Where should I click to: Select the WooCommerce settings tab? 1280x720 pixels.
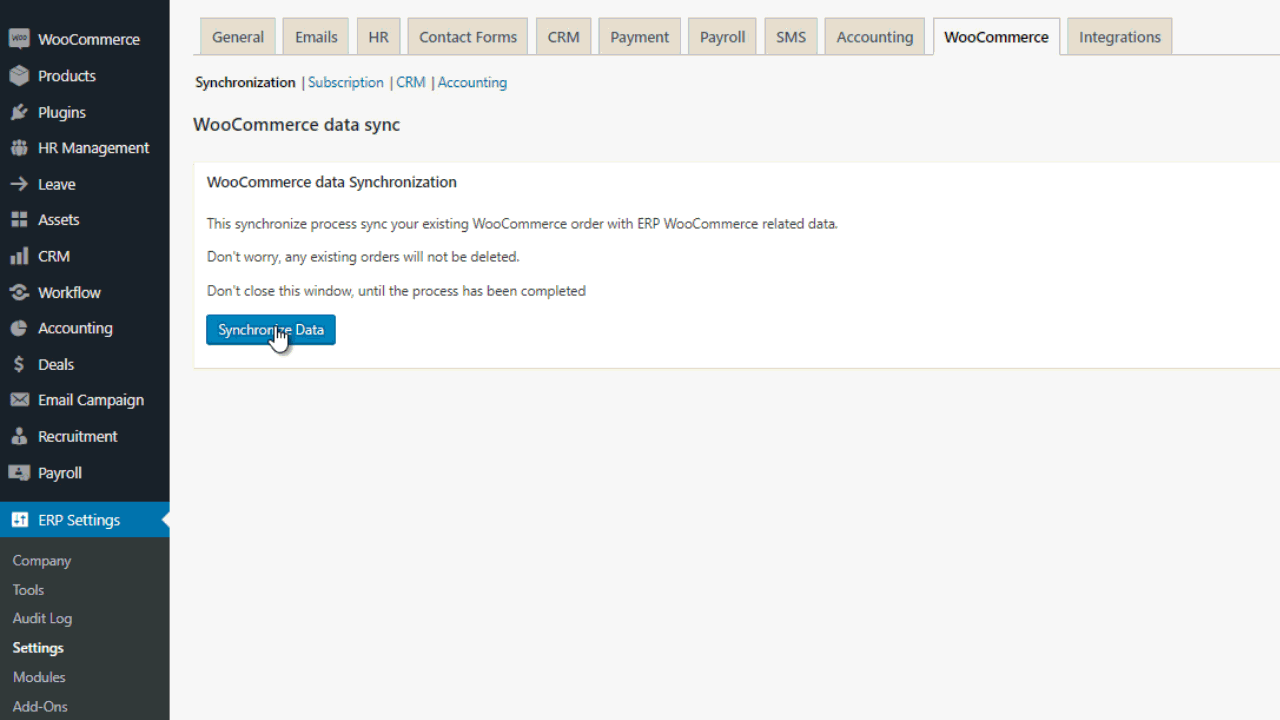click(997, 37)
